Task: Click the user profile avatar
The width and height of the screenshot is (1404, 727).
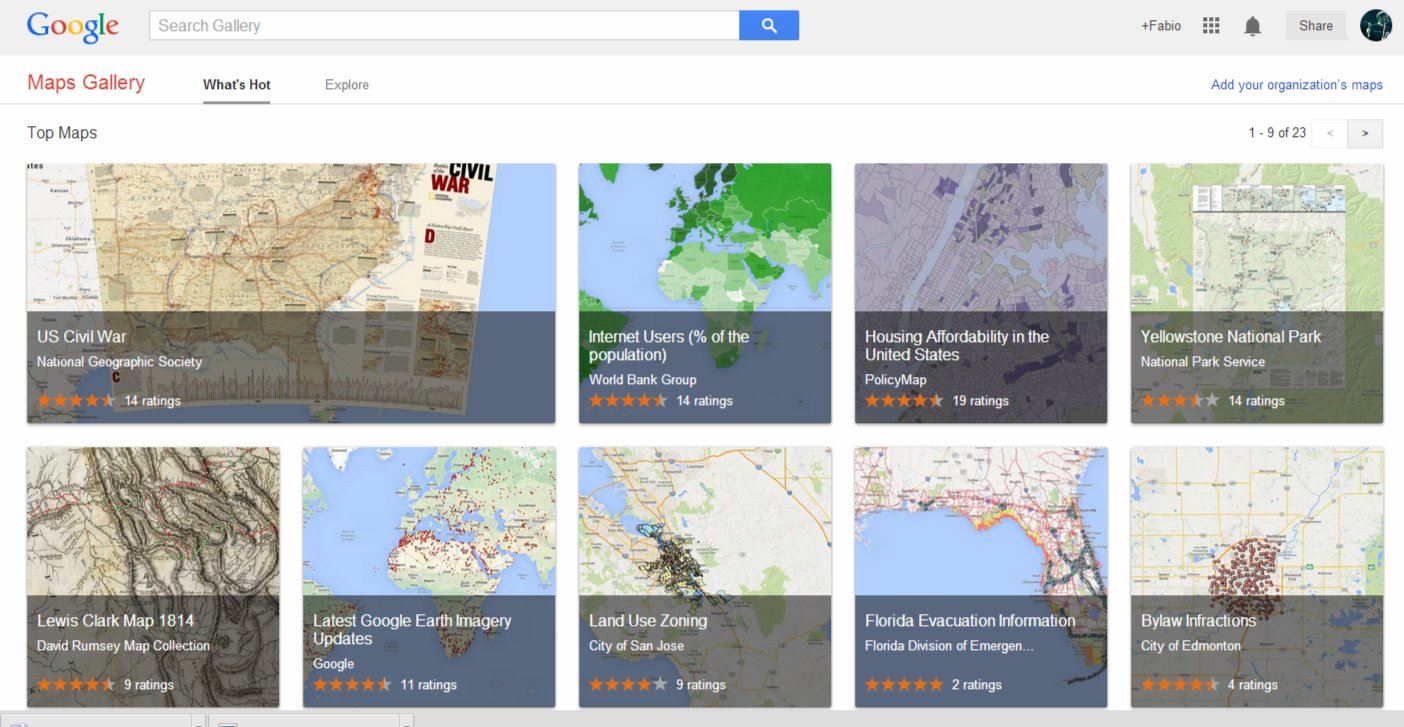Action: (1376, 26)
